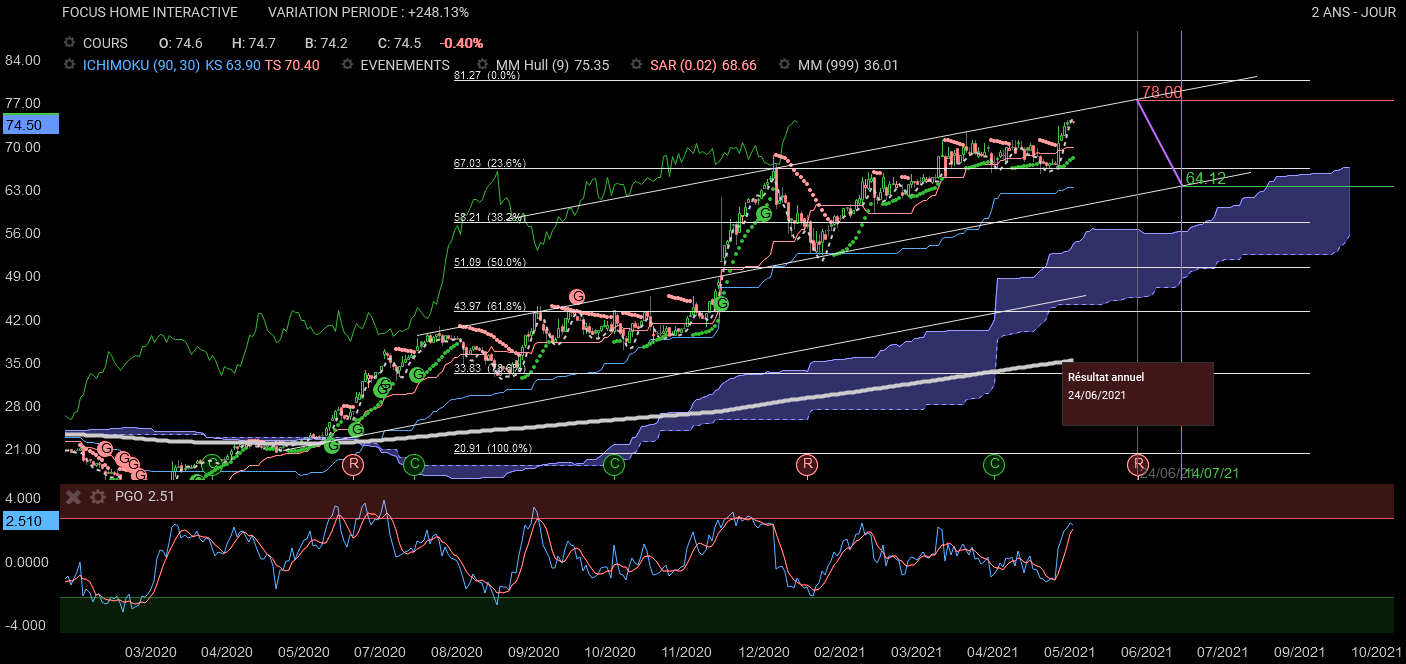The width and height of the screenshot is (1406, 664).
Task: Open the COURS settings gear
Action: point(69,43)
